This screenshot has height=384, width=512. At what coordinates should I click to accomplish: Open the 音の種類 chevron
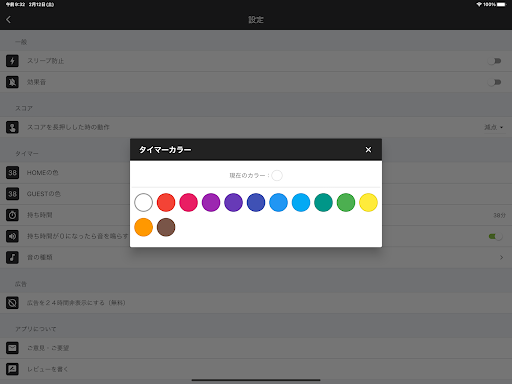(501, 257)
